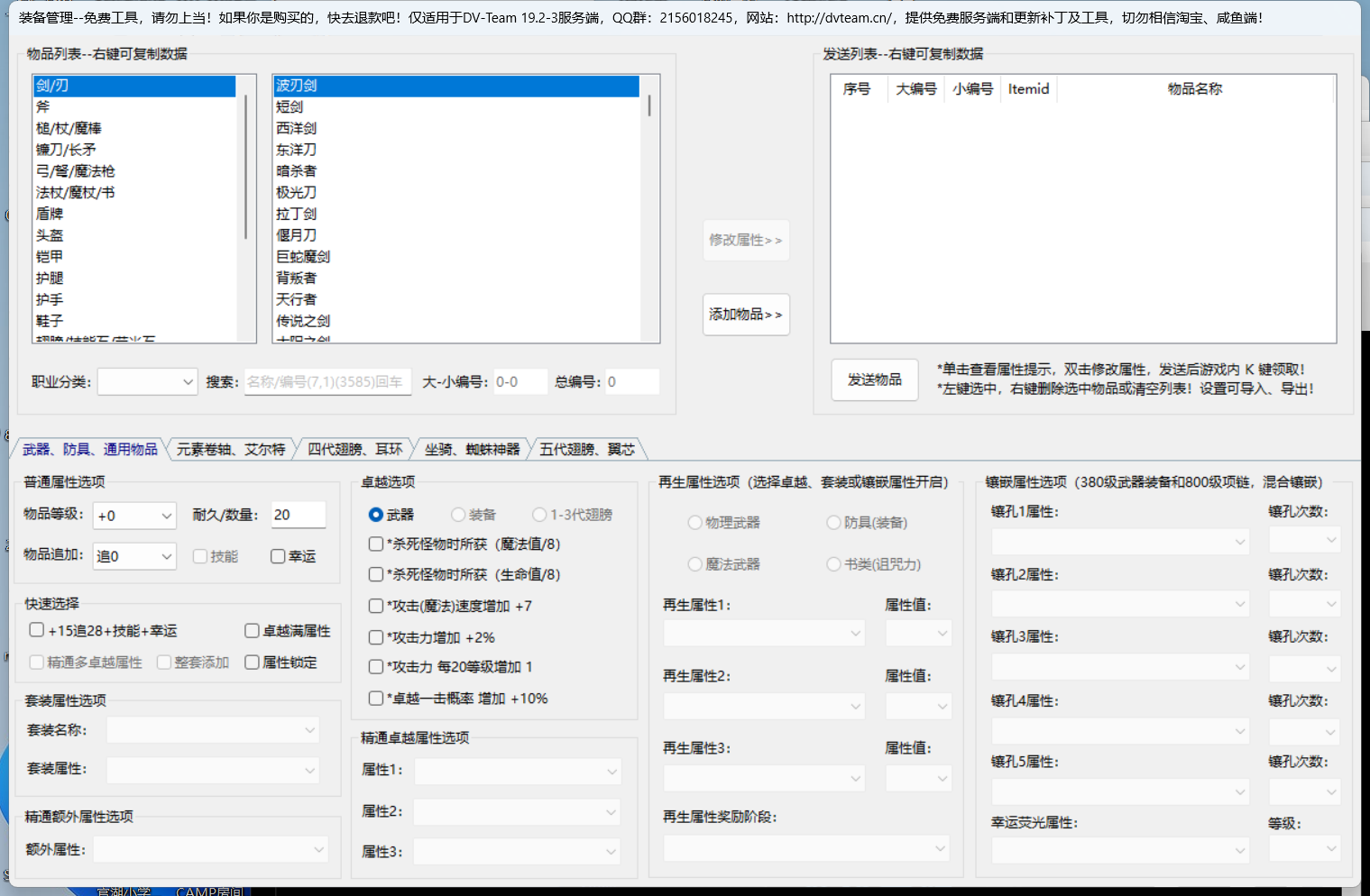
Task: Open the 职业分类 combo box
Action: click(x=147, y=382)
